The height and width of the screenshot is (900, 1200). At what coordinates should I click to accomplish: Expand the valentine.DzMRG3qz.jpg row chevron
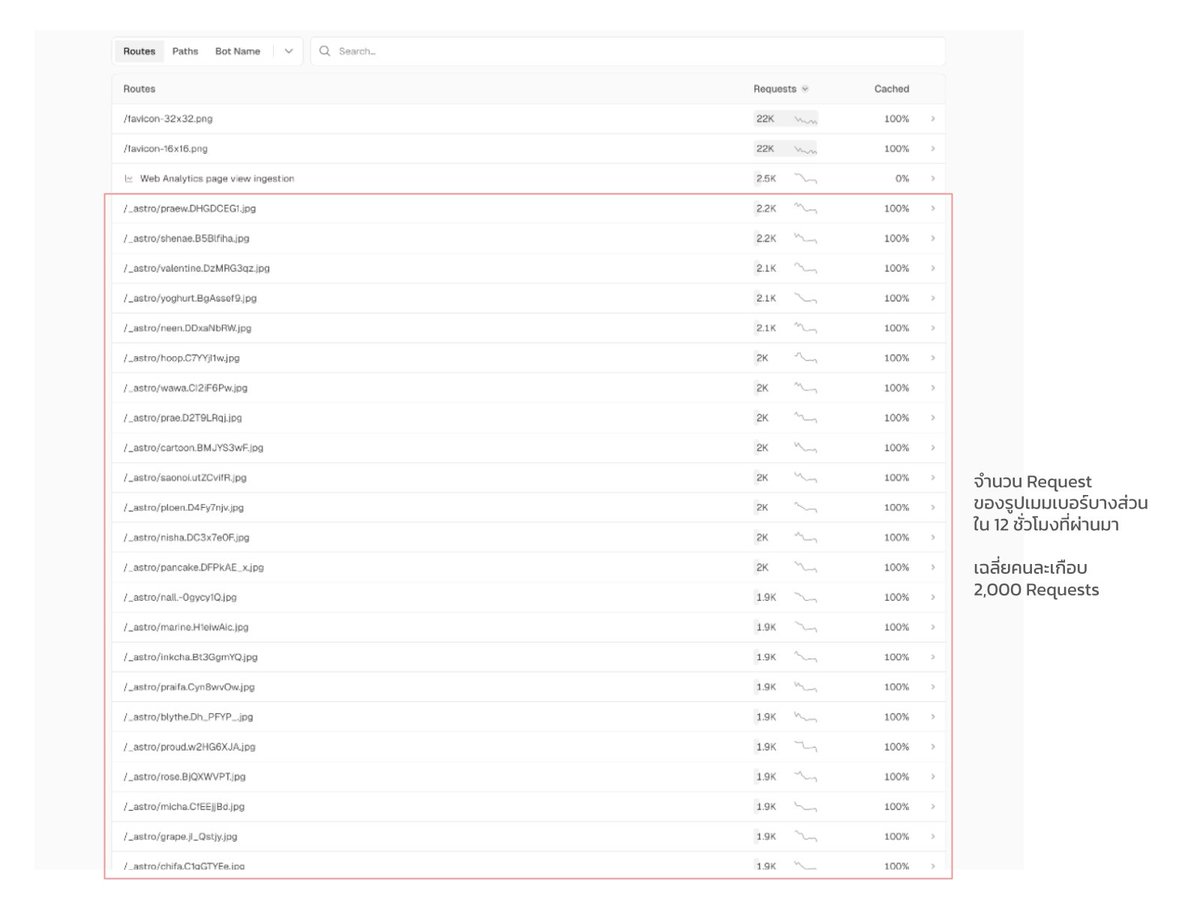933,268
